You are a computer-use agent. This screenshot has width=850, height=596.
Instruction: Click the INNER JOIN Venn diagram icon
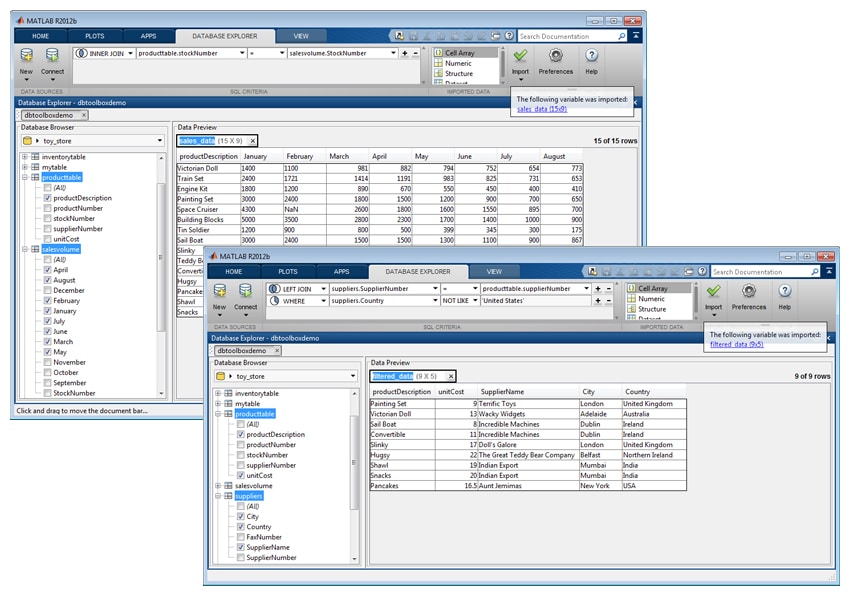point(81,53)
